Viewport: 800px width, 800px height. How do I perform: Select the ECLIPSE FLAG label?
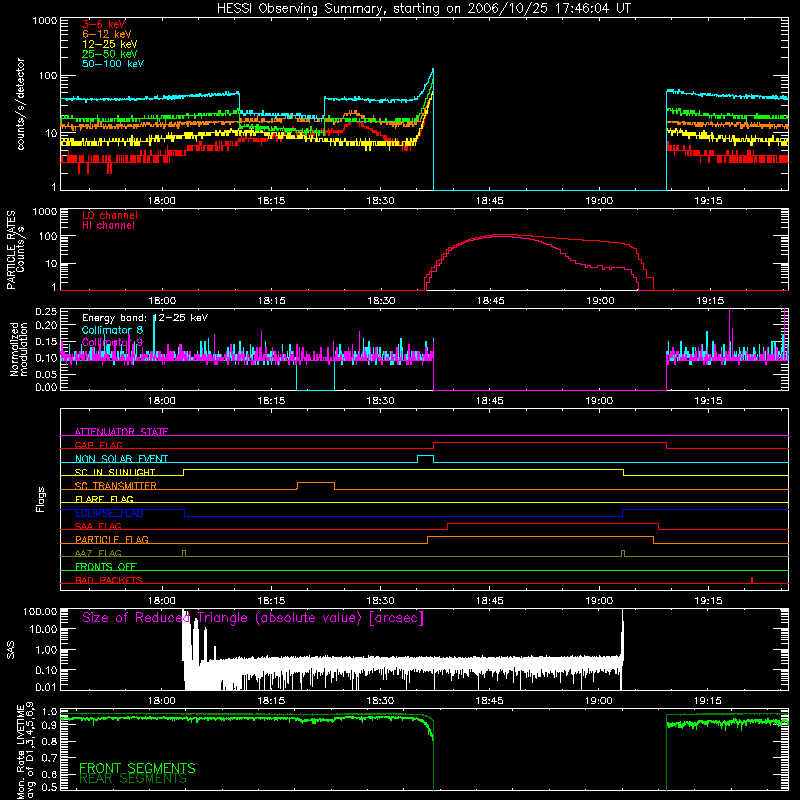(109, 513)
